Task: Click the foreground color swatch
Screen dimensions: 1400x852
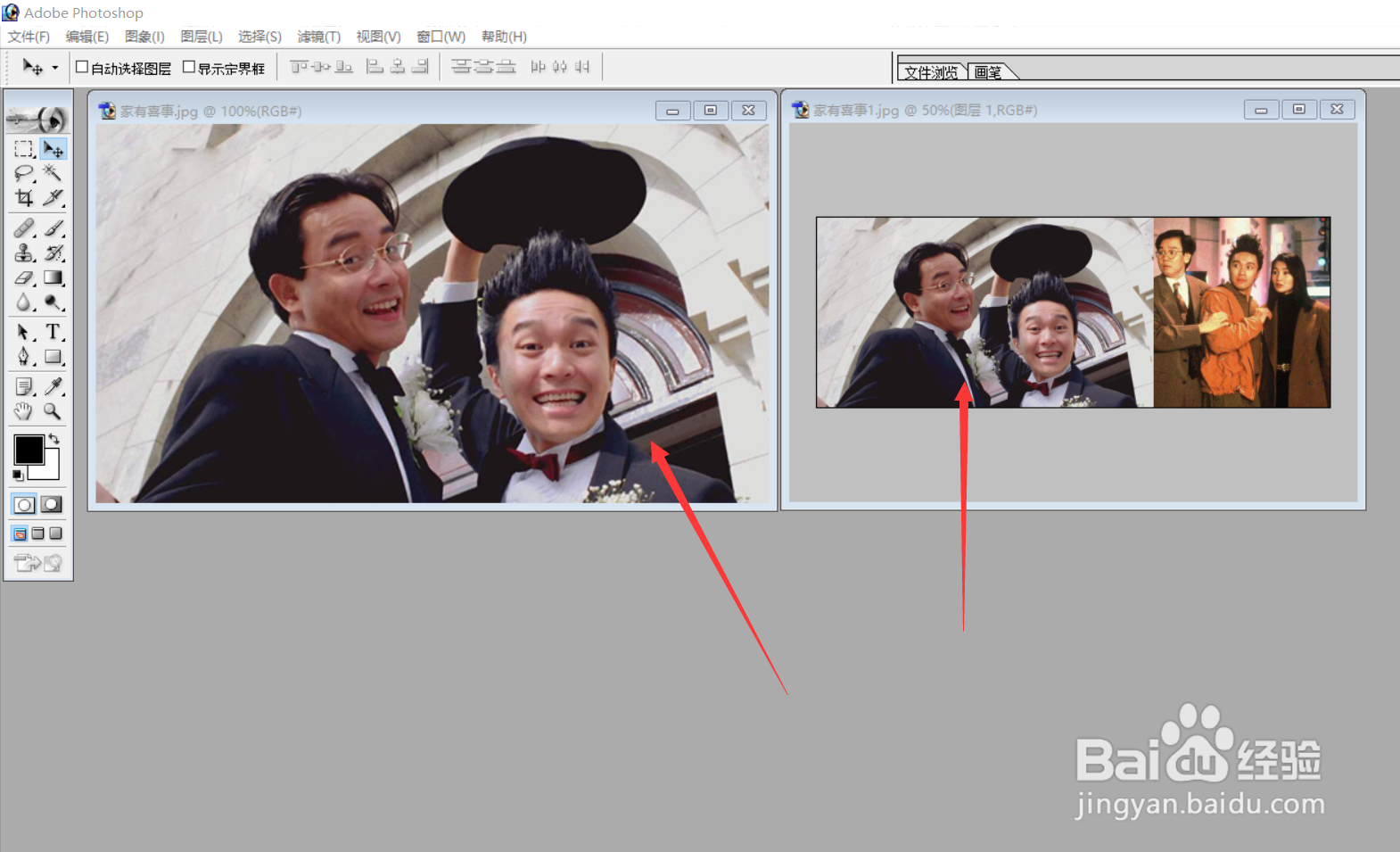Action: tap(29, 450)
